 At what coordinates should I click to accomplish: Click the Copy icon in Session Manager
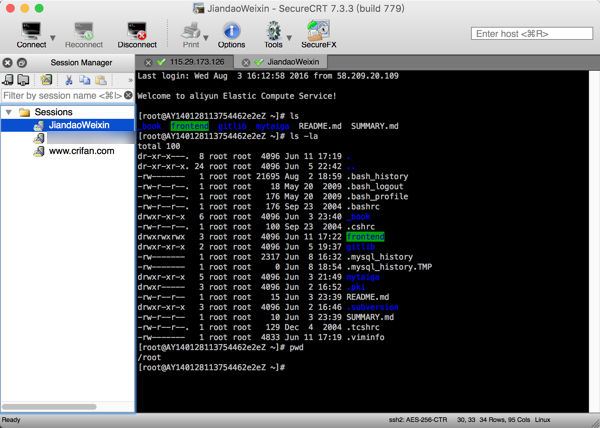(x=85, y=80)
